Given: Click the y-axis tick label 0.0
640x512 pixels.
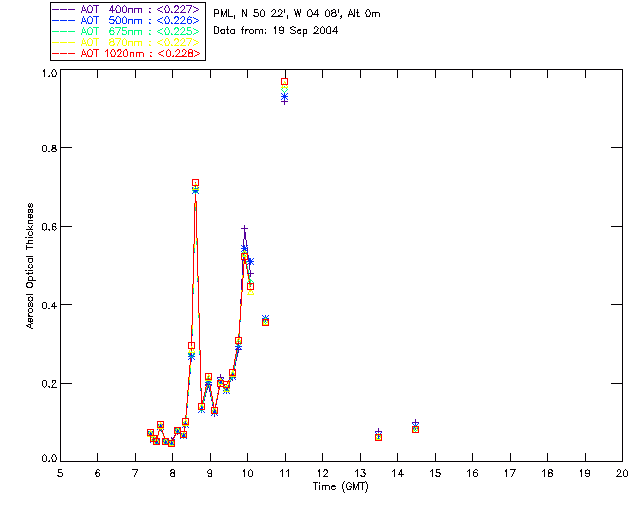Looking at the screenshot, I should tap(49, 458).
